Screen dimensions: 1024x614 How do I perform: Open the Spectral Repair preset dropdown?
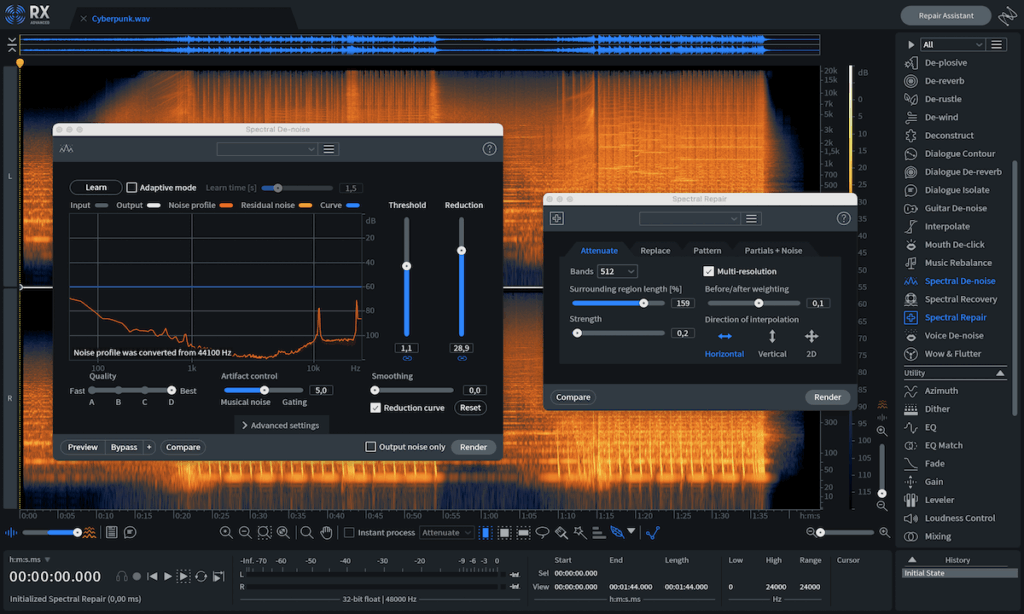(689, 219)
